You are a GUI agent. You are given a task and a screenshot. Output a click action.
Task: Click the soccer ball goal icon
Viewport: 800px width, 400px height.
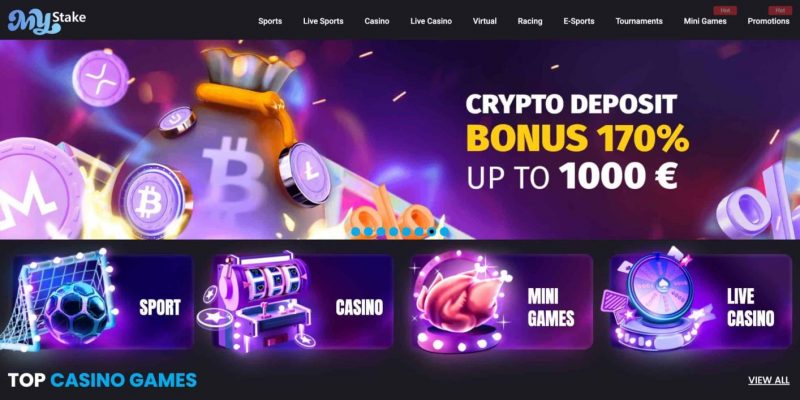(x=59, y=300)
